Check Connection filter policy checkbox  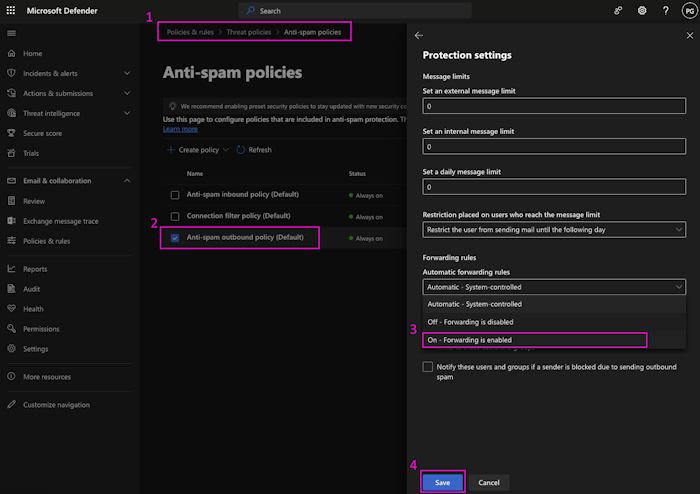coord(175,216)
